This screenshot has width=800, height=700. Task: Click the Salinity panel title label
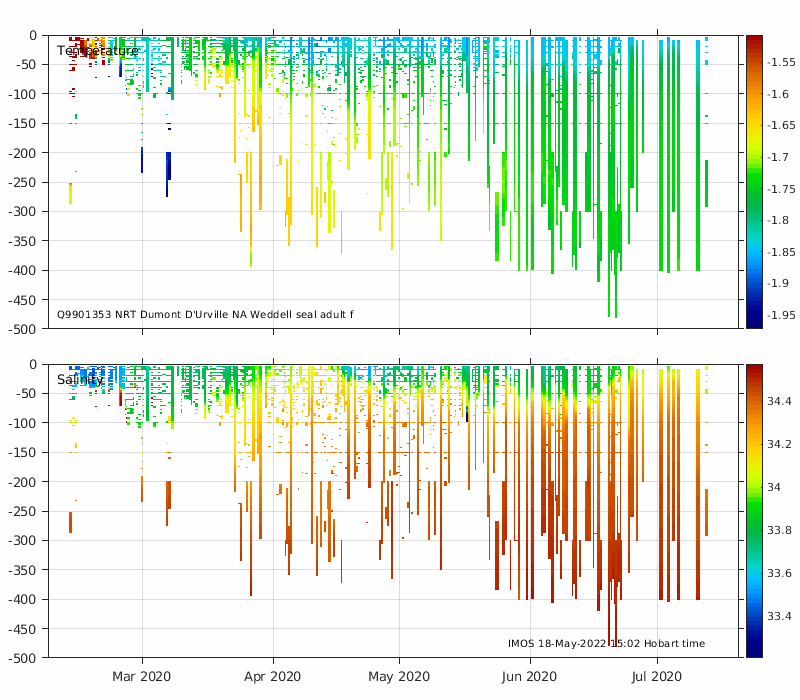[x=79, y=380]
